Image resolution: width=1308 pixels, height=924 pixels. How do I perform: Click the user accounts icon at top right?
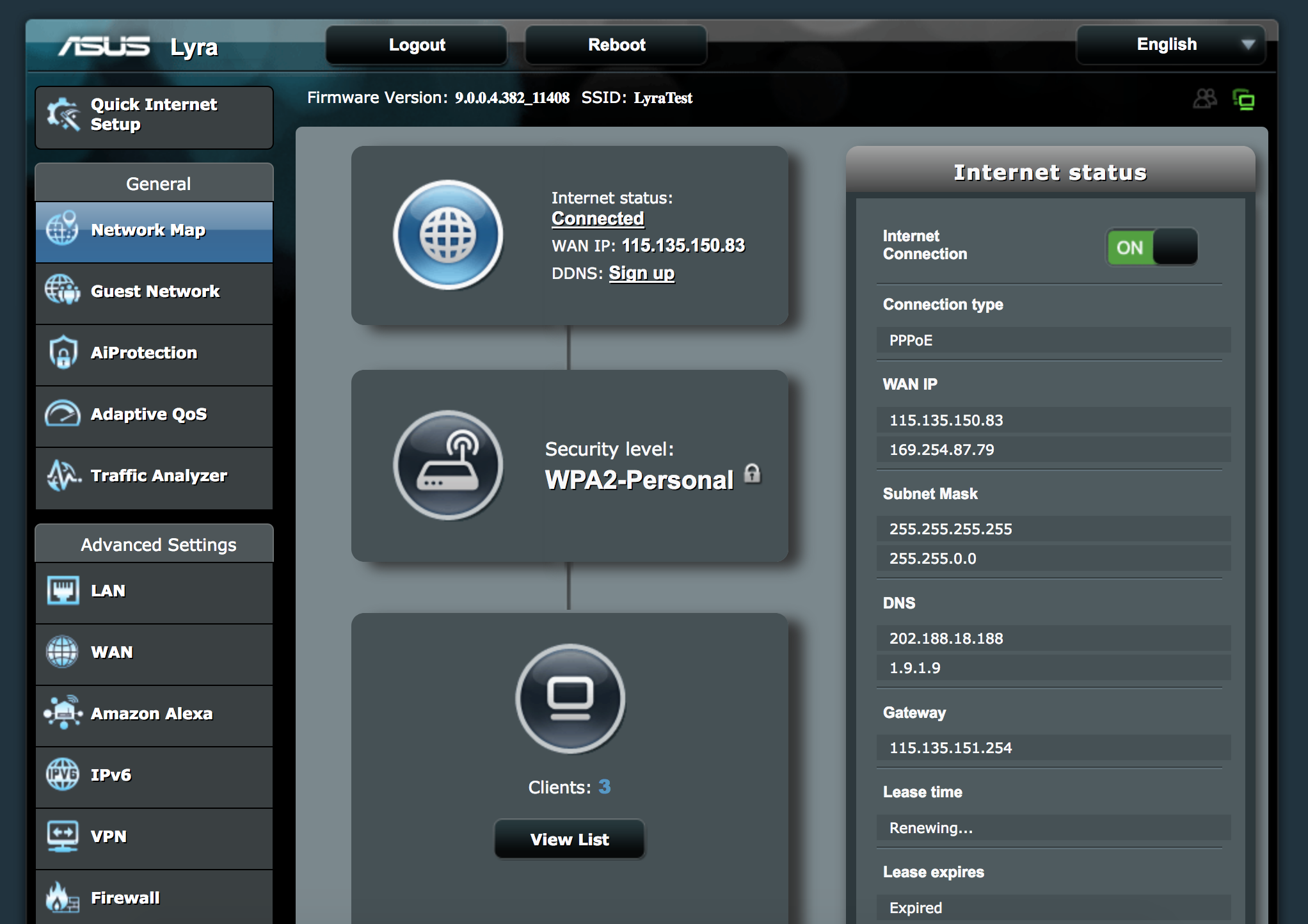(x=1204, y=99)
